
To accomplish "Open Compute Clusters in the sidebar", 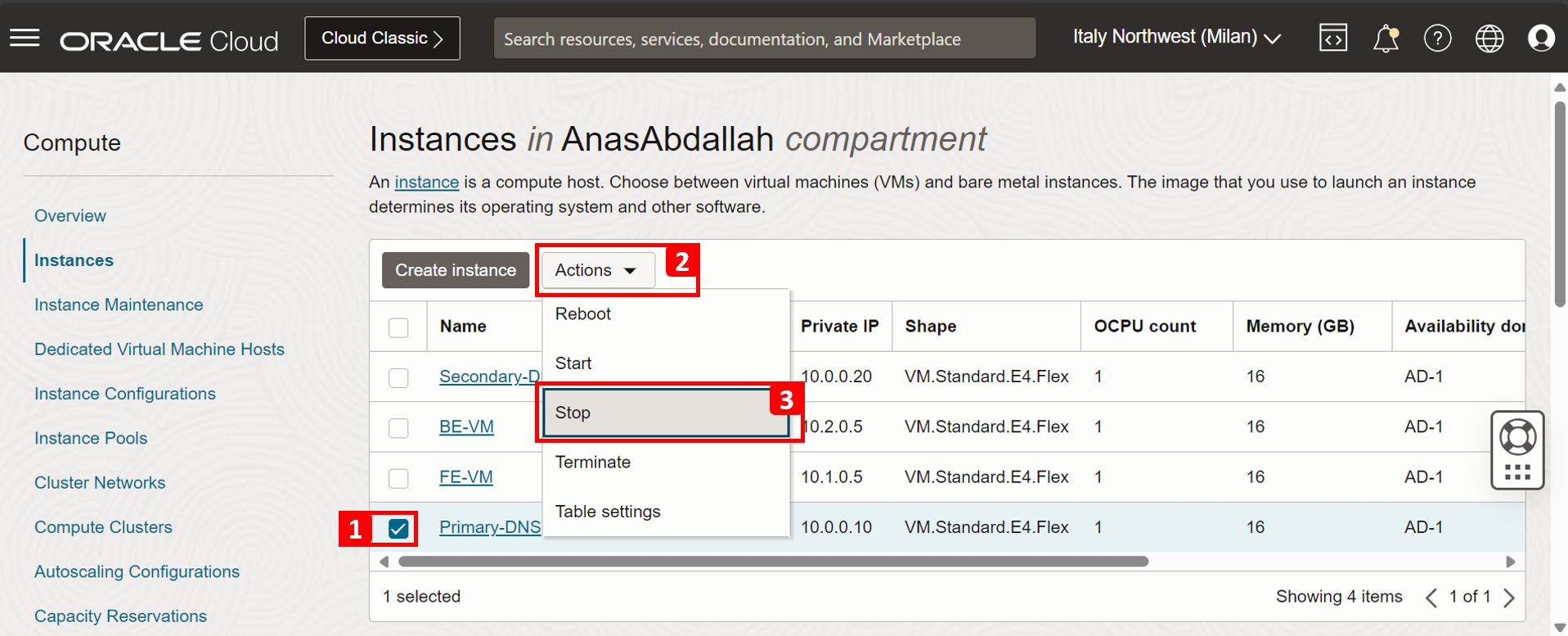I will pos(103,527).
